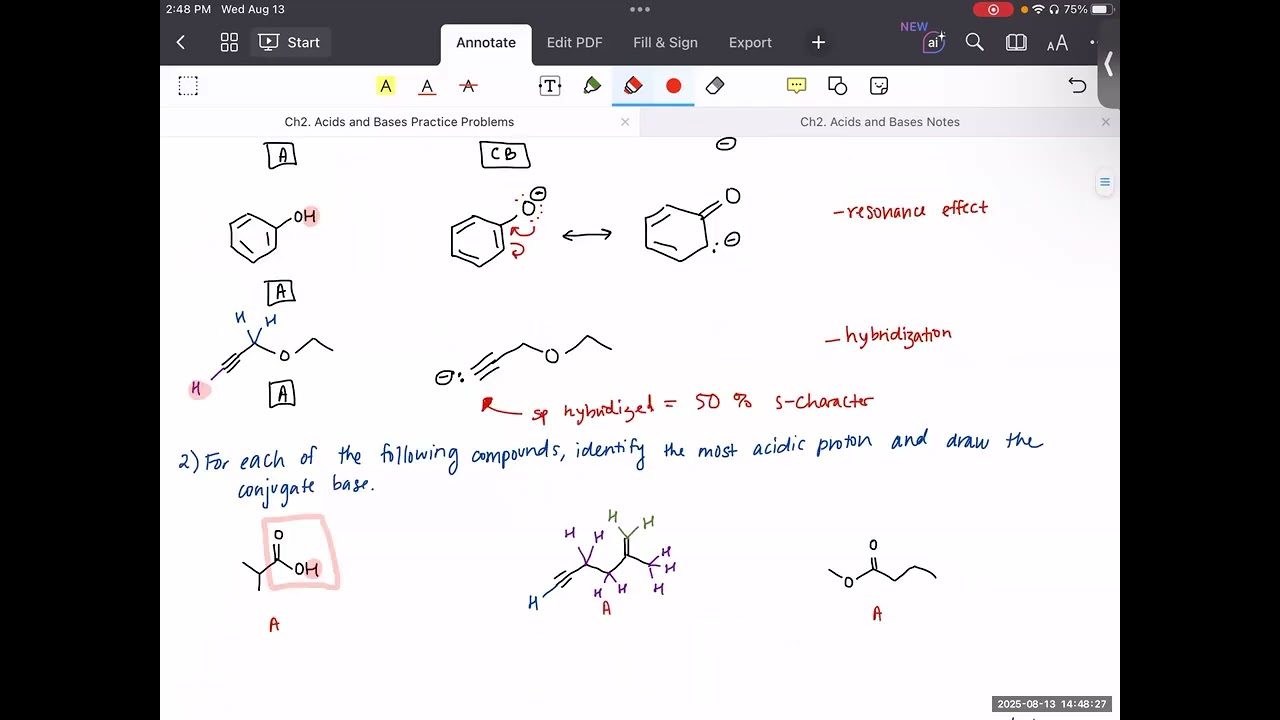Open the Export tab

pyautogui.click(x=750, y=42)
